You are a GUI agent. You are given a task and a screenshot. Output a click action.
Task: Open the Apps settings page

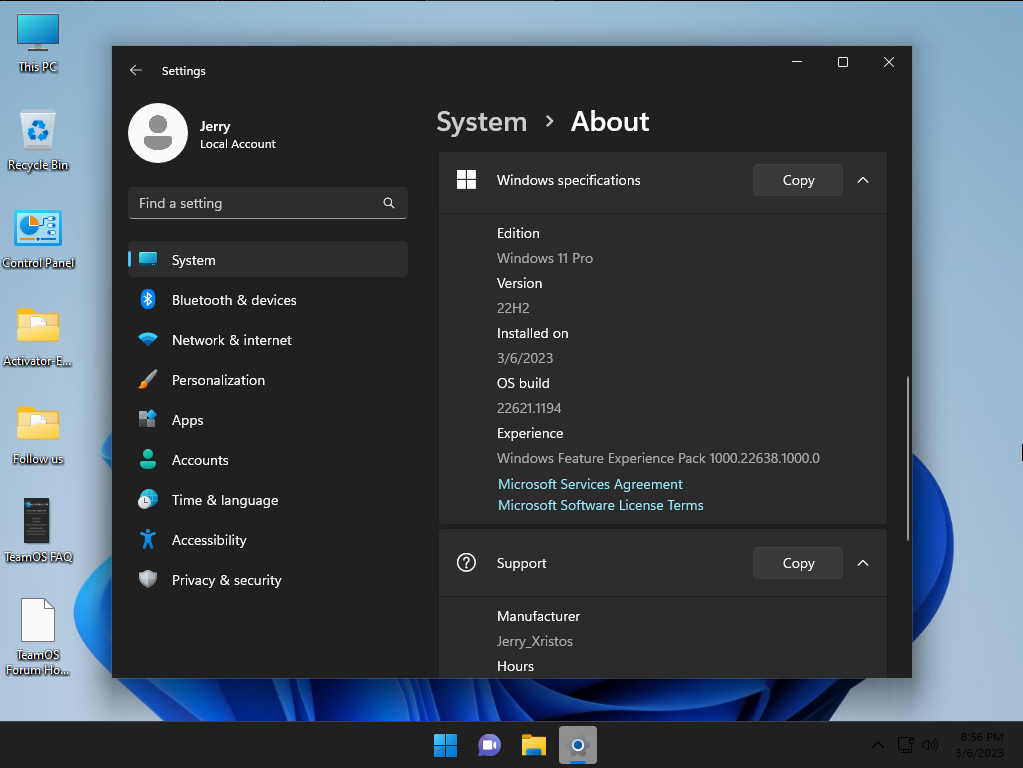pyautogui.click(x=268, y=420)
